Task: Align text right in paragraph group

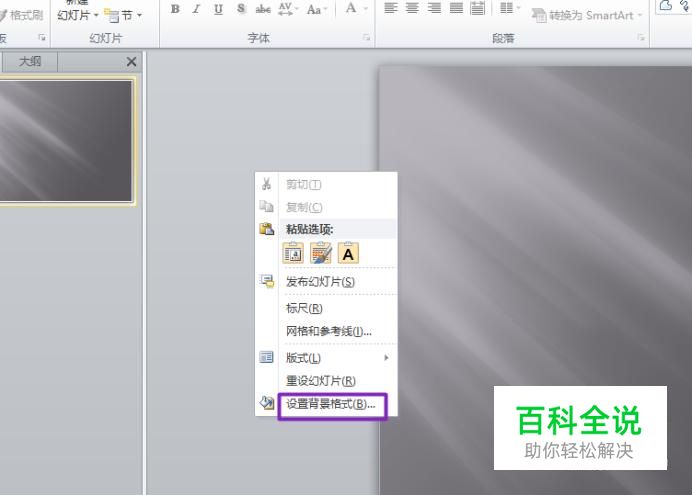Action: (x=434, y=8)
